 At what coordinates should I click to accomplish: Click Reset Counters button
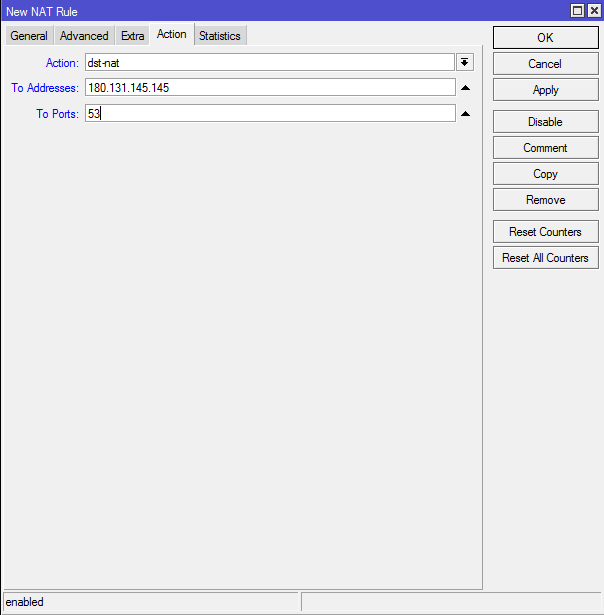point(545,232)
